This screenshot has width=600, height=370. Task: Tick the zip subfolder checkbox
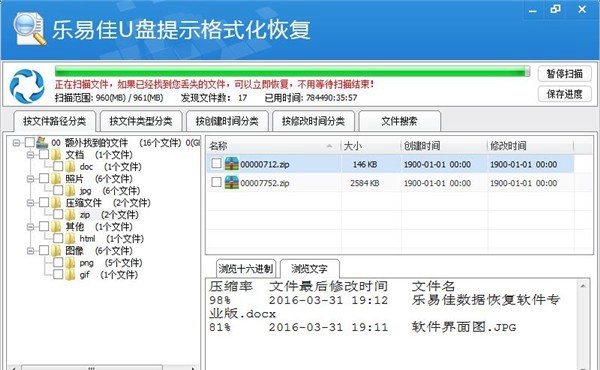point(58,214)
